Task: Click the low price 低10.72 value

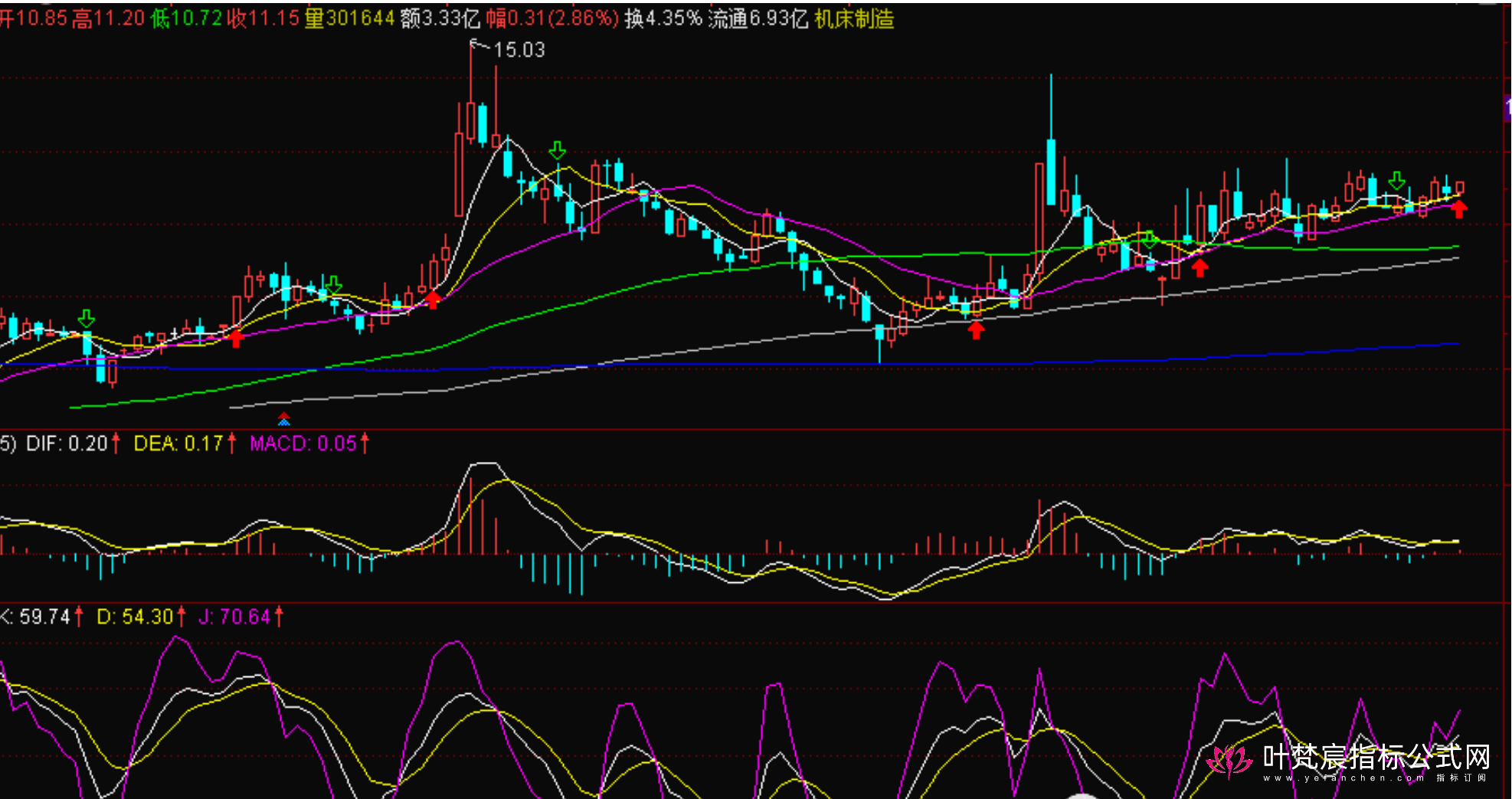Action: [187, 18]
